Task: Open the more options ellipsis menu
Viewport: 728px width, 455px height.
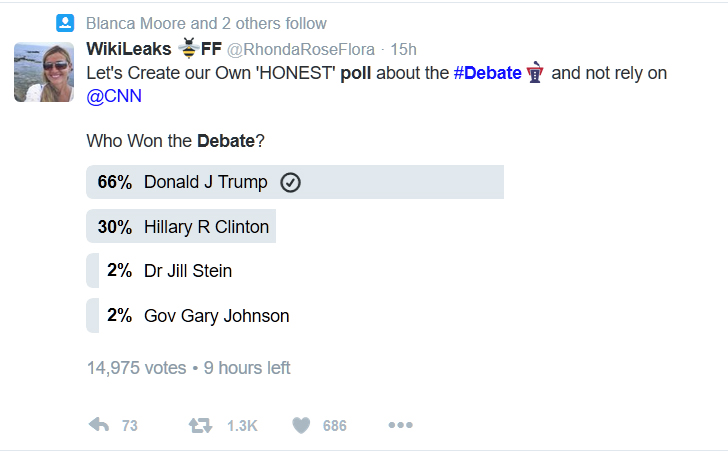Action: (x=400, y=425)
